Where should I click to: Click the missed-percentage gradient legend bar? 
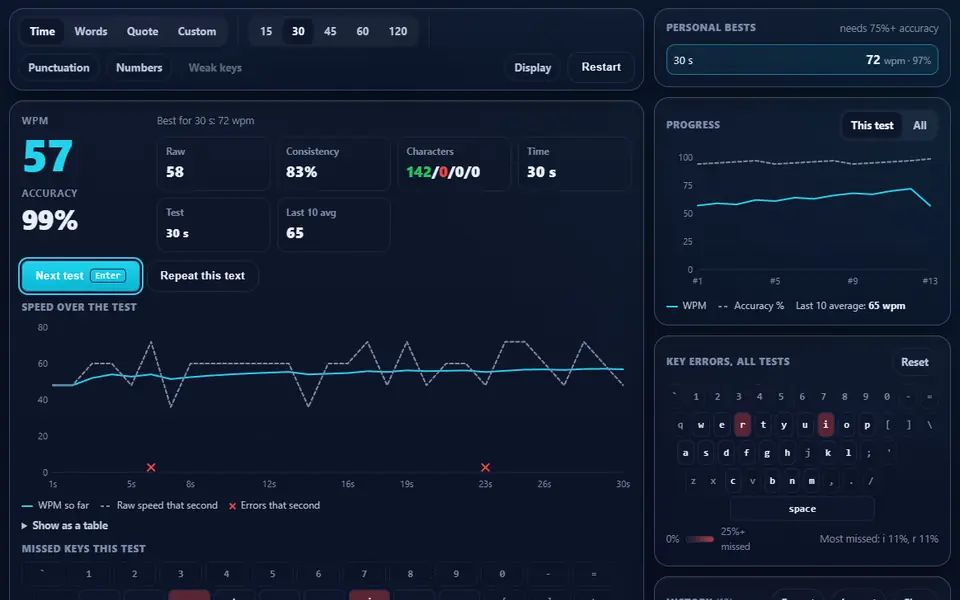click(x=700, y=539)
